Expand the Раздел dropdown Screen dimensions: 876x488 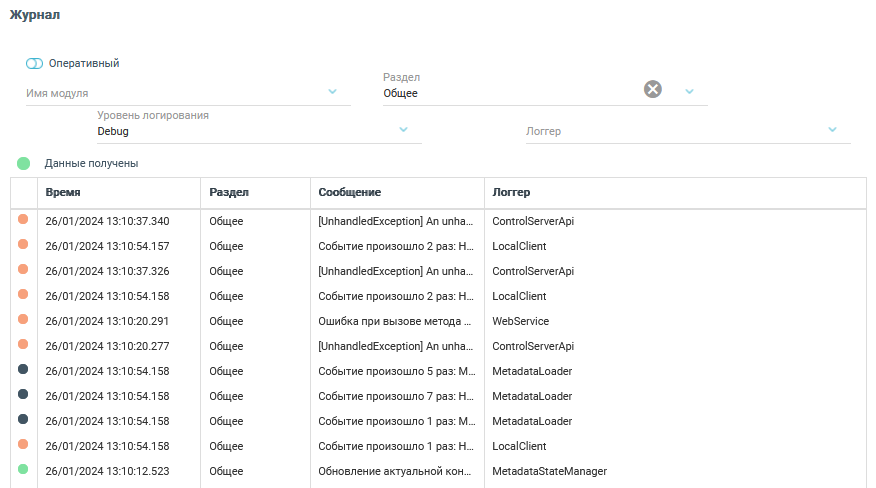tap(689, 92)
